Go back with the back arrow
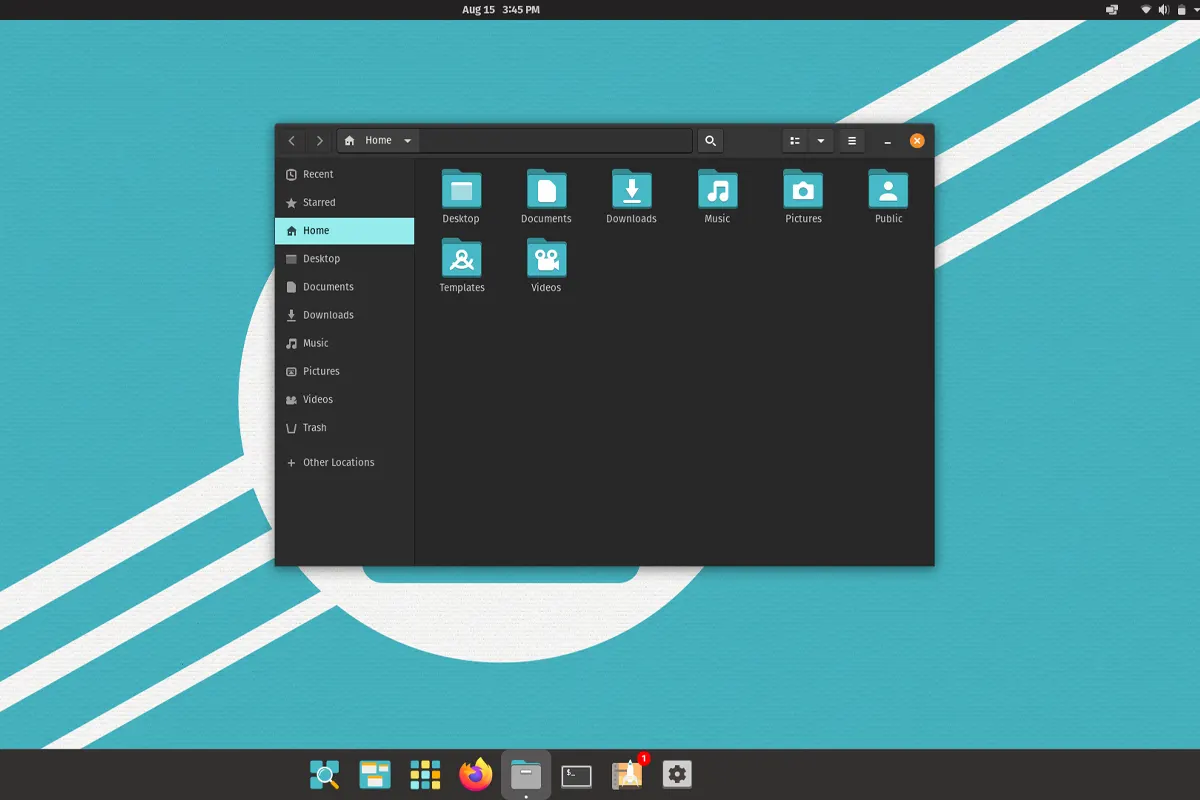The width and height of the screenshot is (1200, 800). coord(292,141)
